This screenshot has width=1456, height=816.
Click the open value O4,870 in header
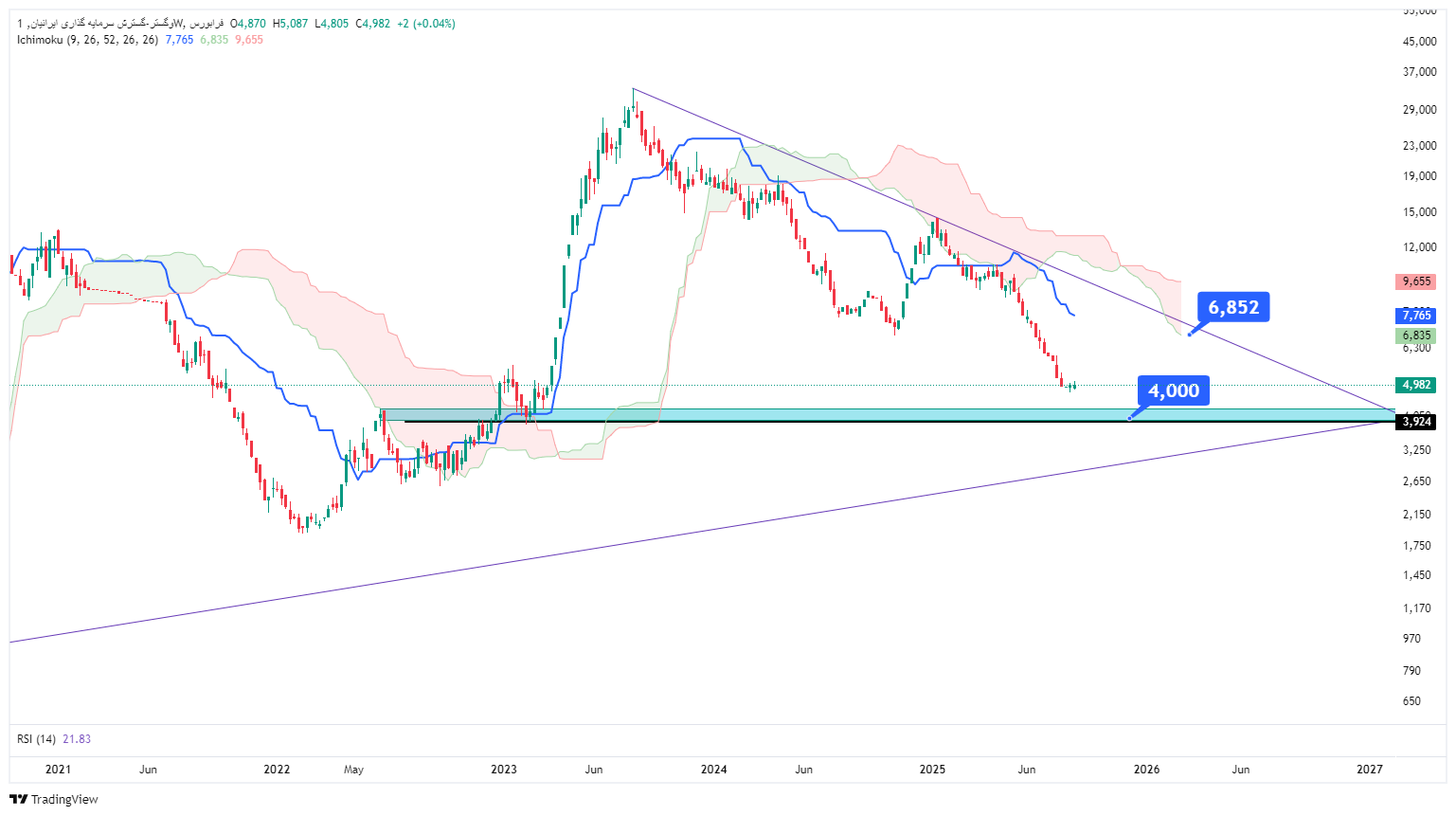(248, 24)
